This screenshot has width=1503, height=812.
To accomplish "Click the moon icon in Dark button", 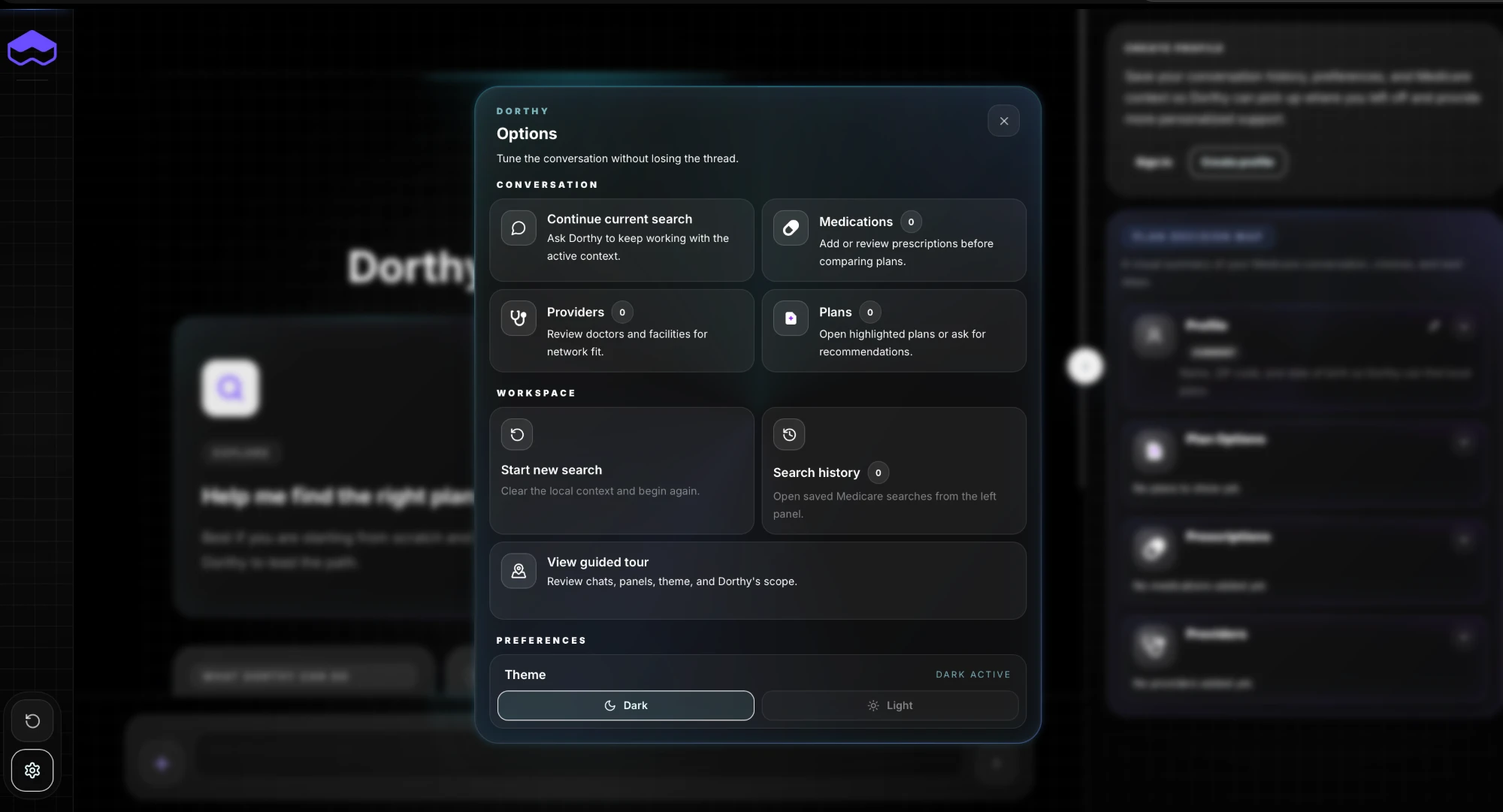I will pyautogui.click(x=610, y=705).
